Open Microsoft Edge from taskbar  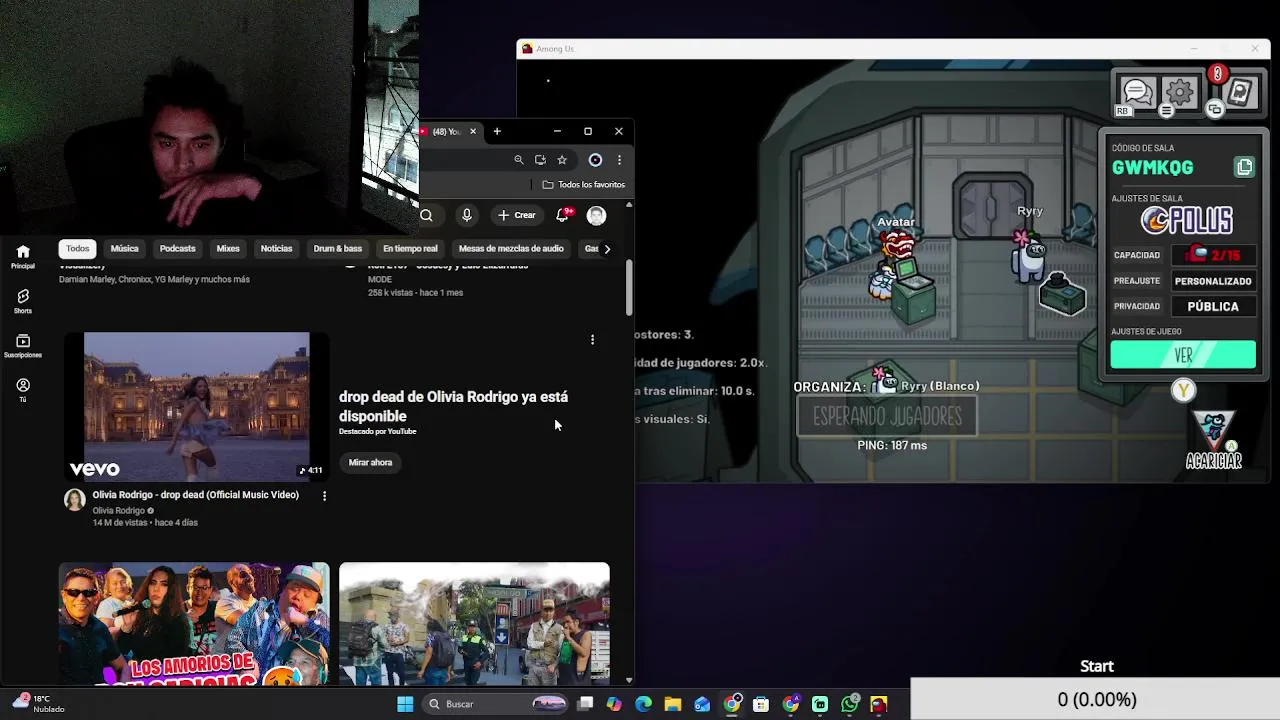(644, 704)
